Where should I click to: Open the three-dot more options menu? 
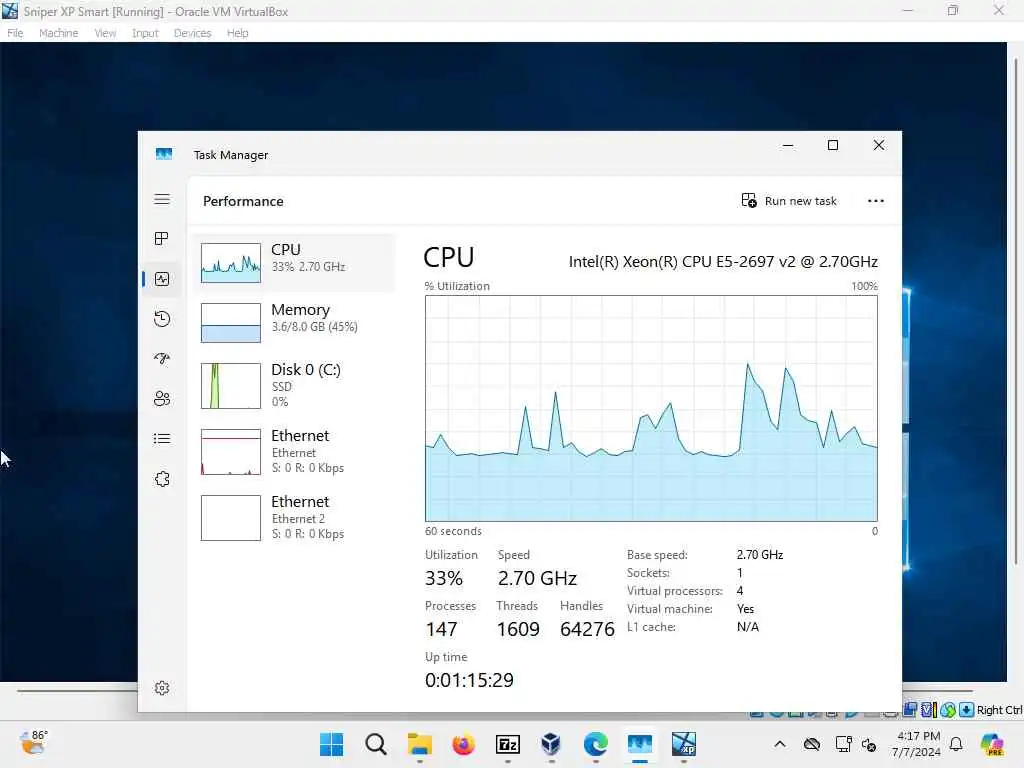pos(876,200)
